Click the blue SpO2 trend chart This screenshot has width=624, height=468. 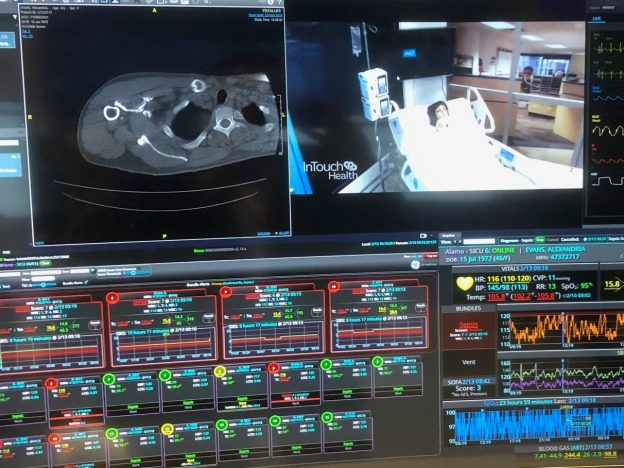click(x=539, y=424)
